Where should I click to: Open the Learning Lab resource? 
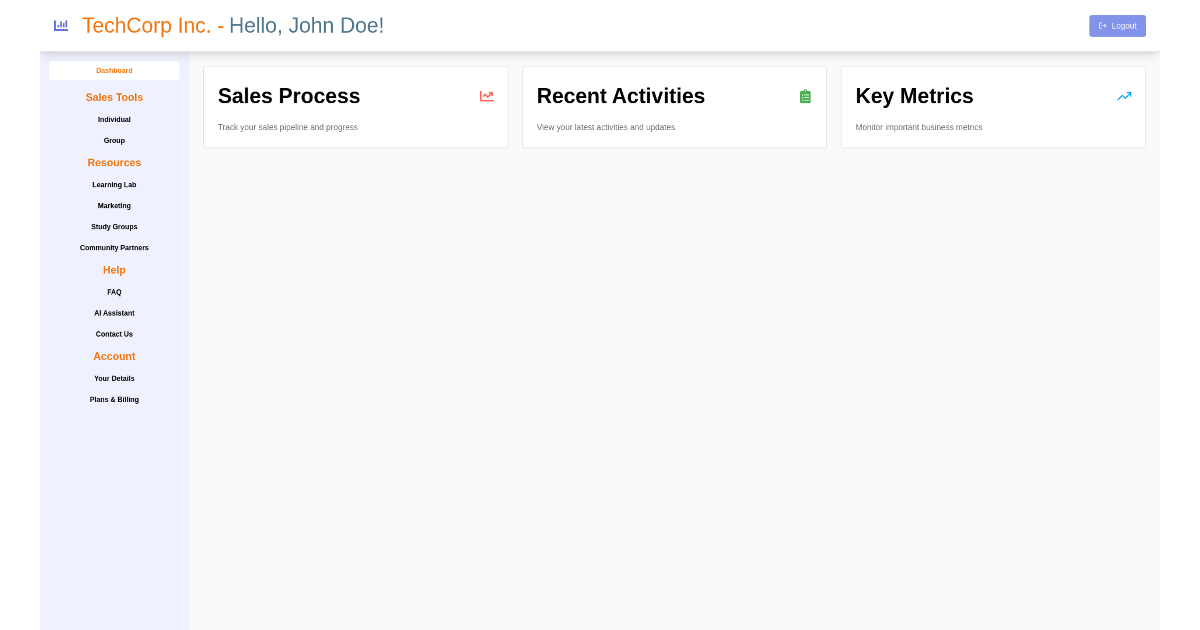point(114,185)
